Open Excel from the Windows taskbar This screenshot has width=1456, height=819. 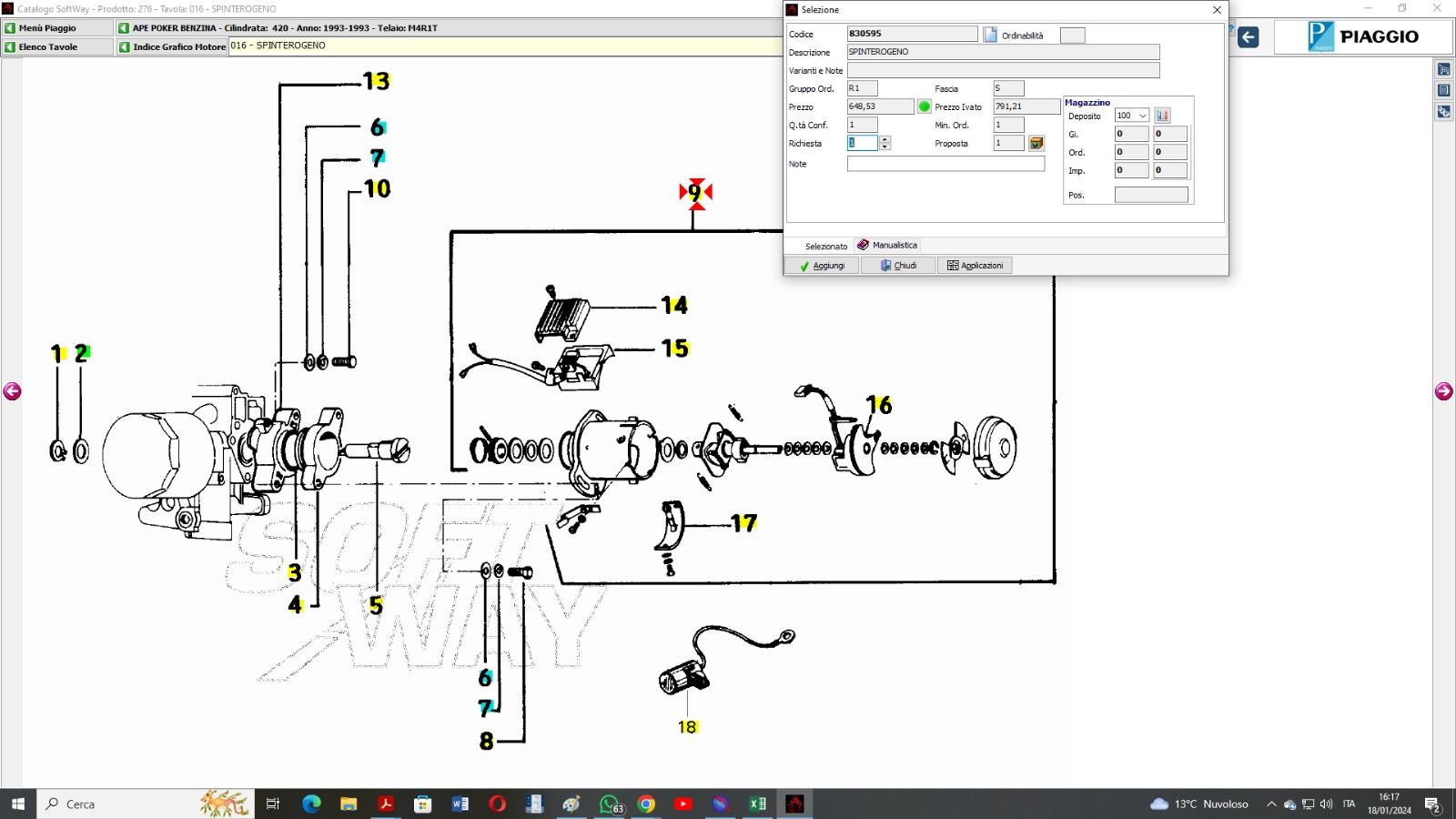pyautogui.click(x=757, y=804)
